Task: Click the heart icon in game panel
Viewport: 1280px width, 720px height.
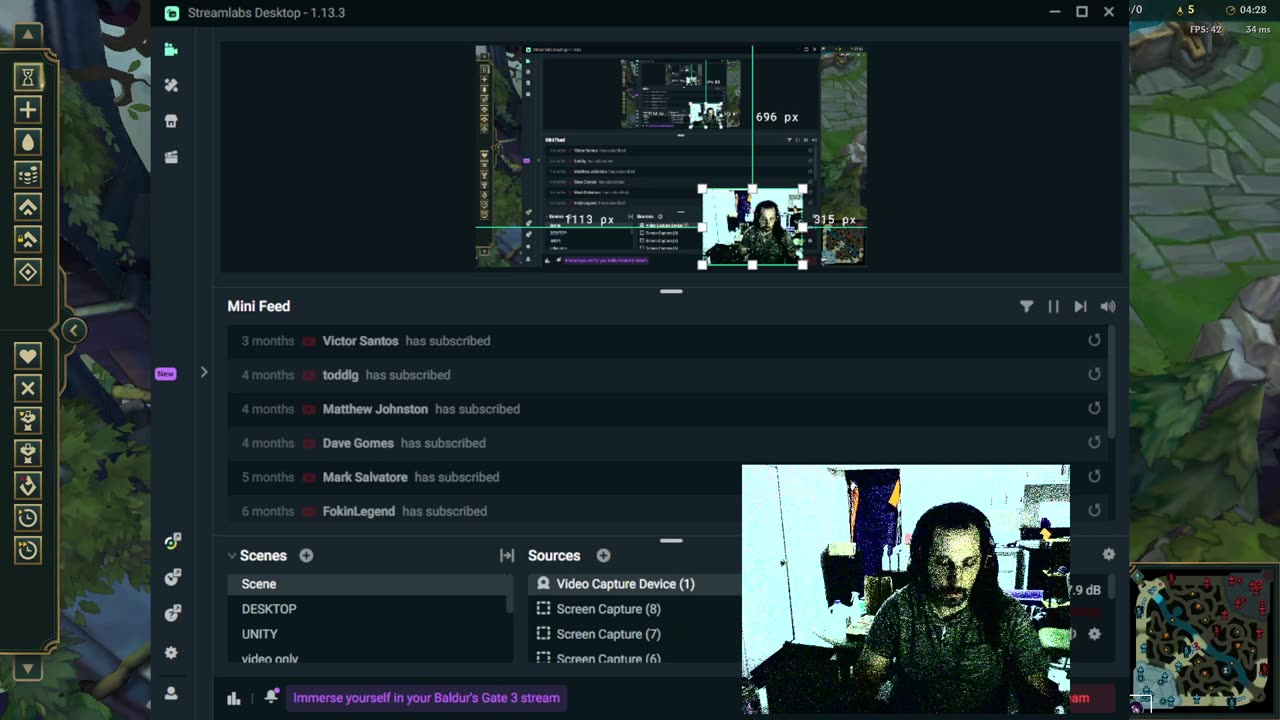Action: (x=28, y=355)
